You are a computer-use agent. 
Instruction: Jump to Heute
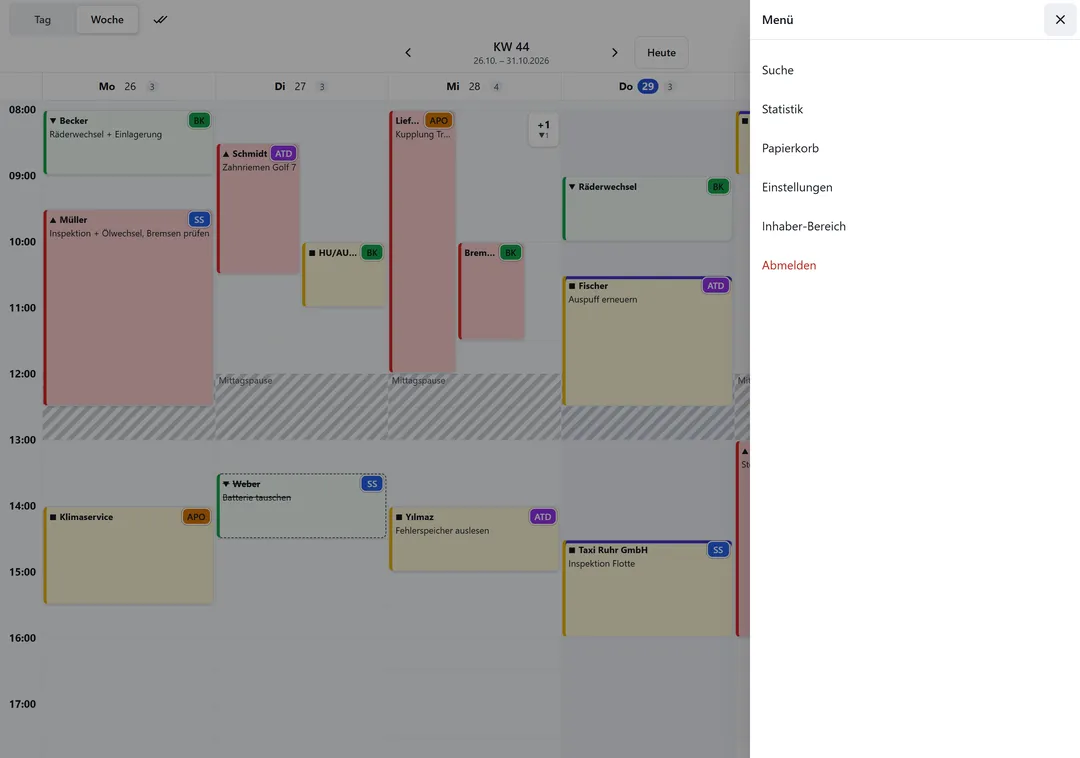tap(661, 52)
